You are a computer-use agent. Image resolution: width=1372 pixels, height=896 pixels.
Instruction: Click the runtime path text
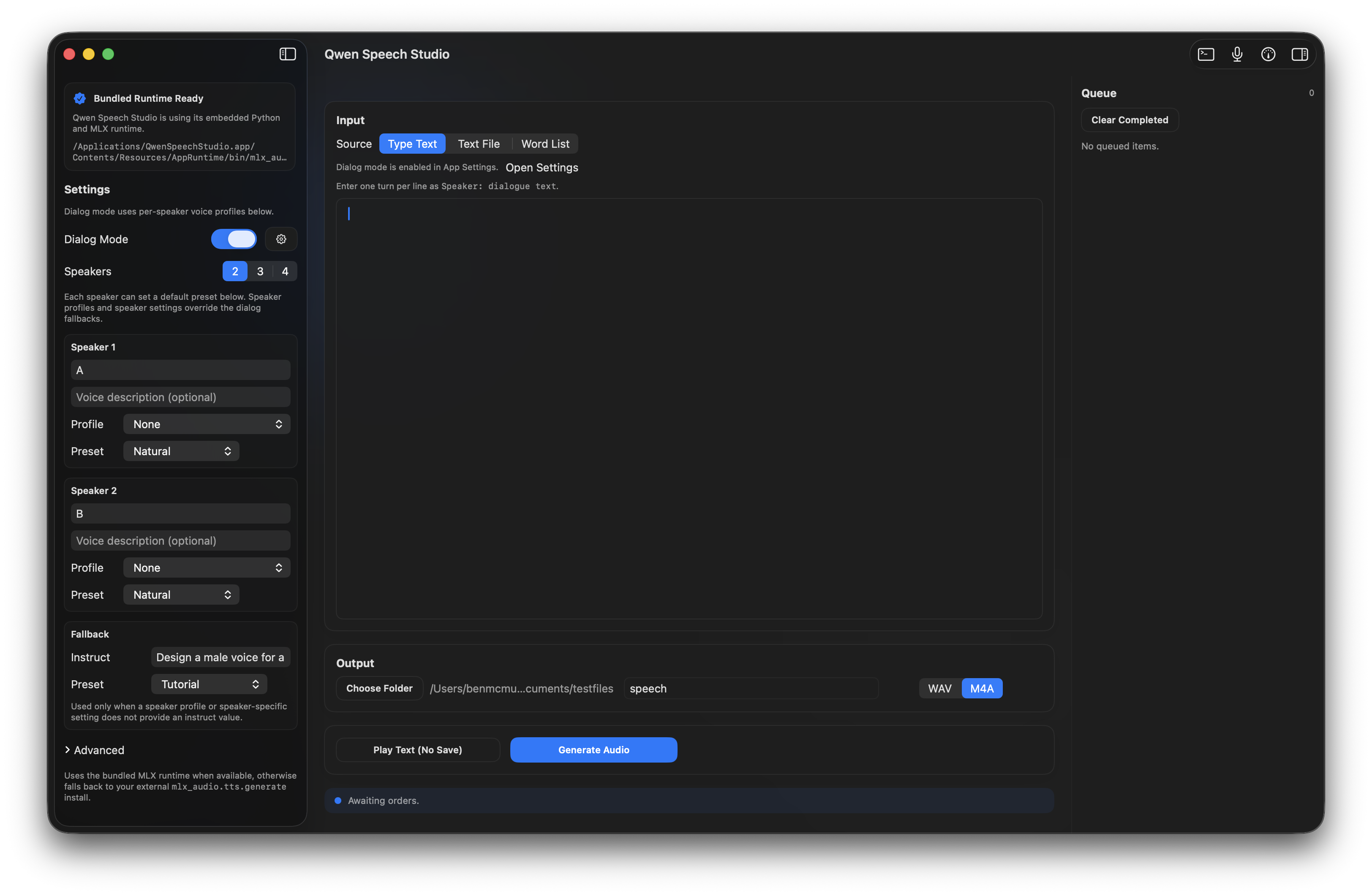(x=179, y=152)
